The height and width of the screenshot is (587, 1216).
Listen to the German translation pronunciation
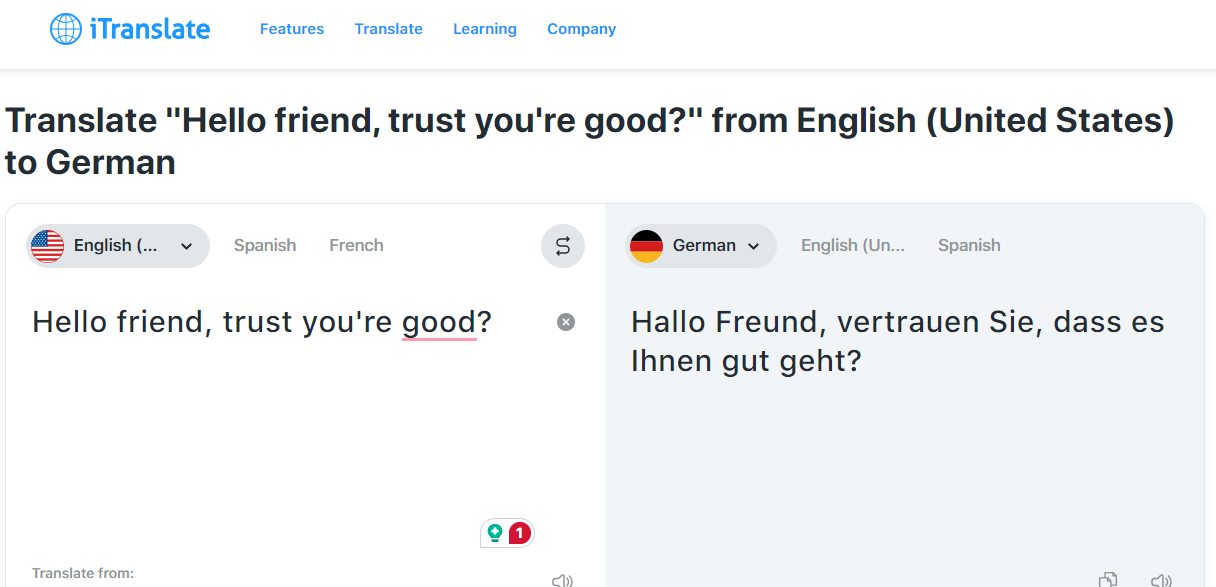(x=1161, y=579)
